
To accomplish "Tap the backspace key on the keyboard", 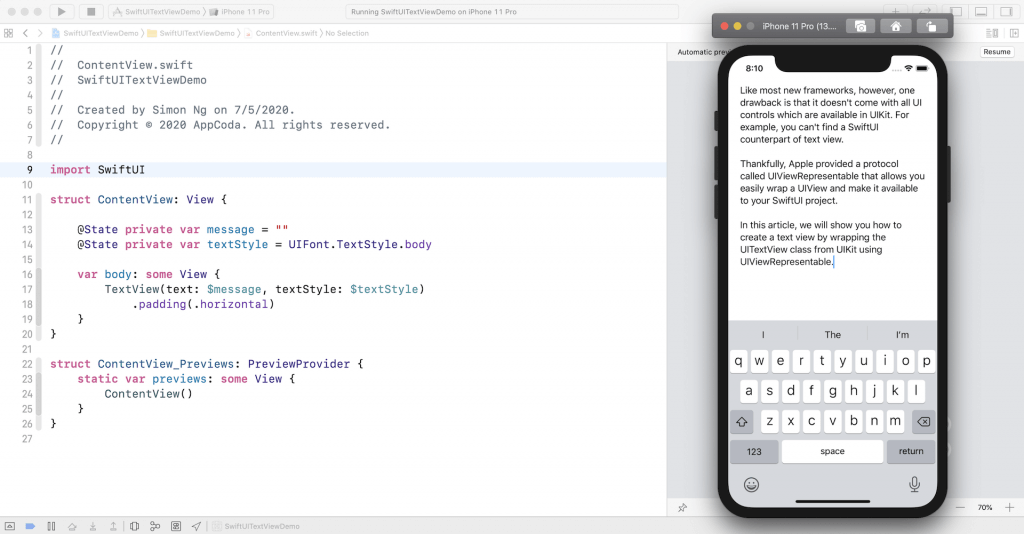I will (923, 422).
